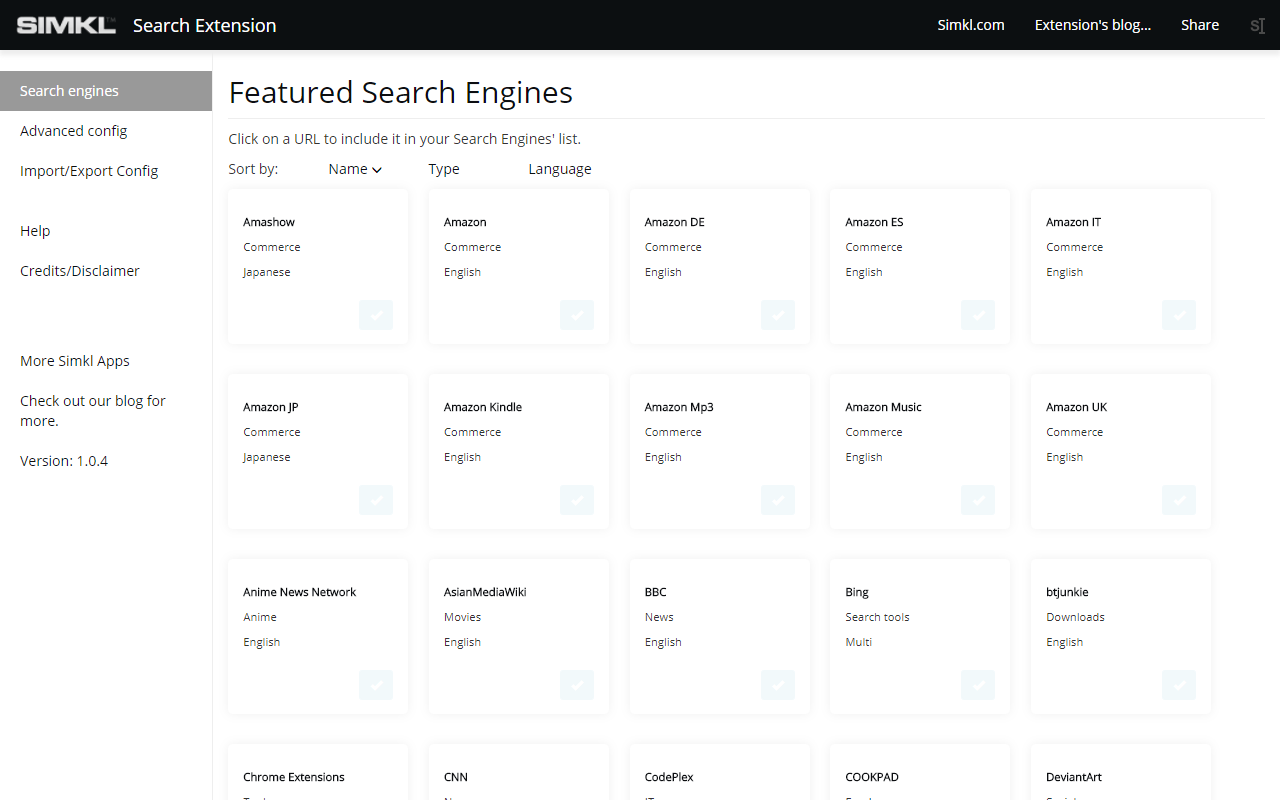Click the CNN engine name
Viewport: 1280px width, 800px height.
pos(456,777)
